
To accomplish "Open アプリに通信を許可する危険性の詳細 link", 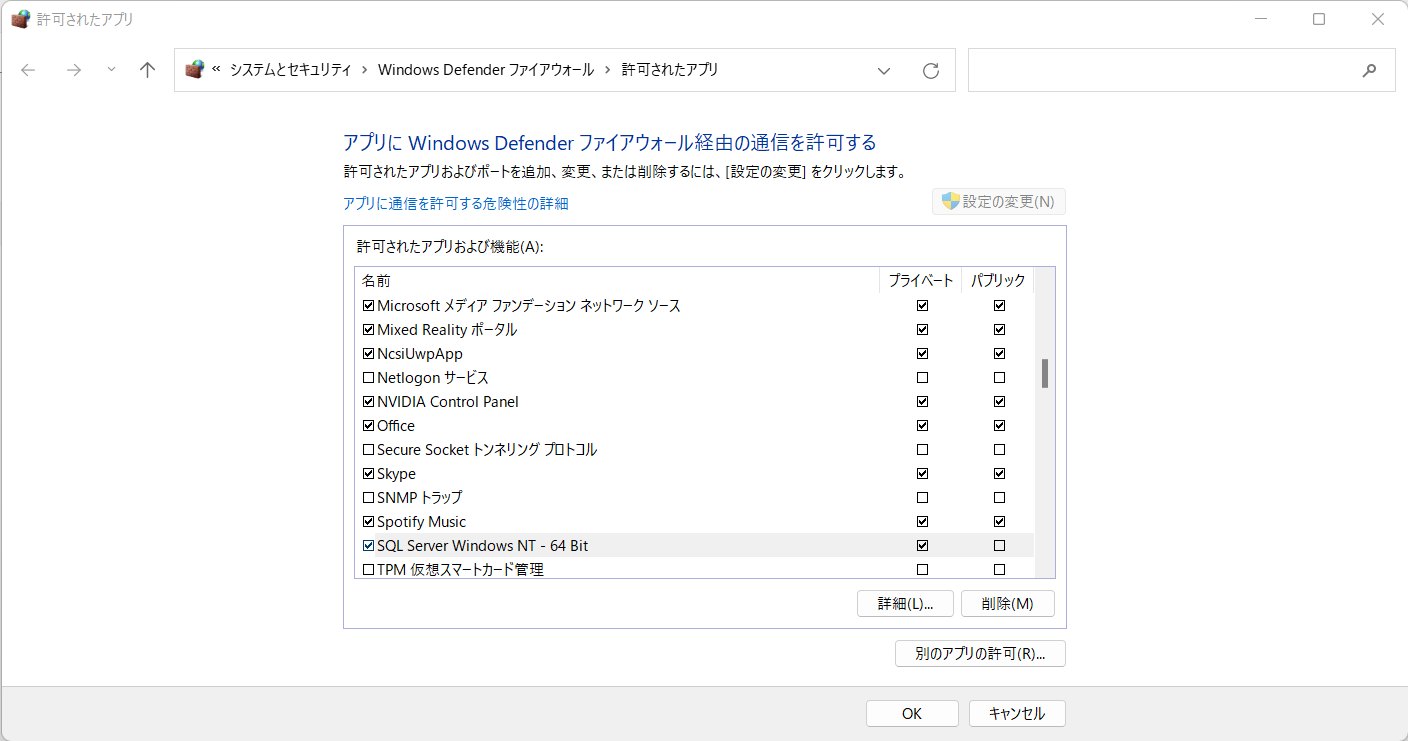I will click(455, 204).
